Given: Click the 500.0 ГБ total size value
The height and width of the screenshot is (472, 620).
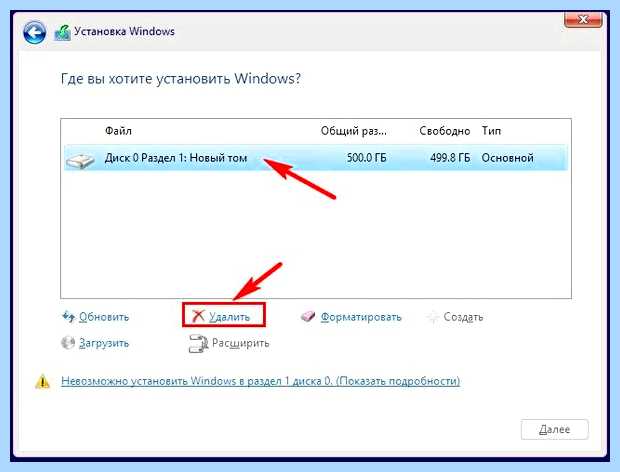Looking at the screenshot, I should click(x=367, y=158).
